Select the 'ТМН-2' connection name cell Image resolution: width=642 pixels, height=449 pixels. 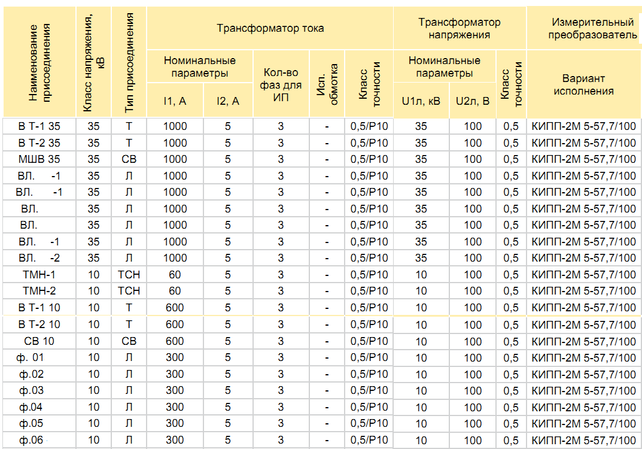39,291
